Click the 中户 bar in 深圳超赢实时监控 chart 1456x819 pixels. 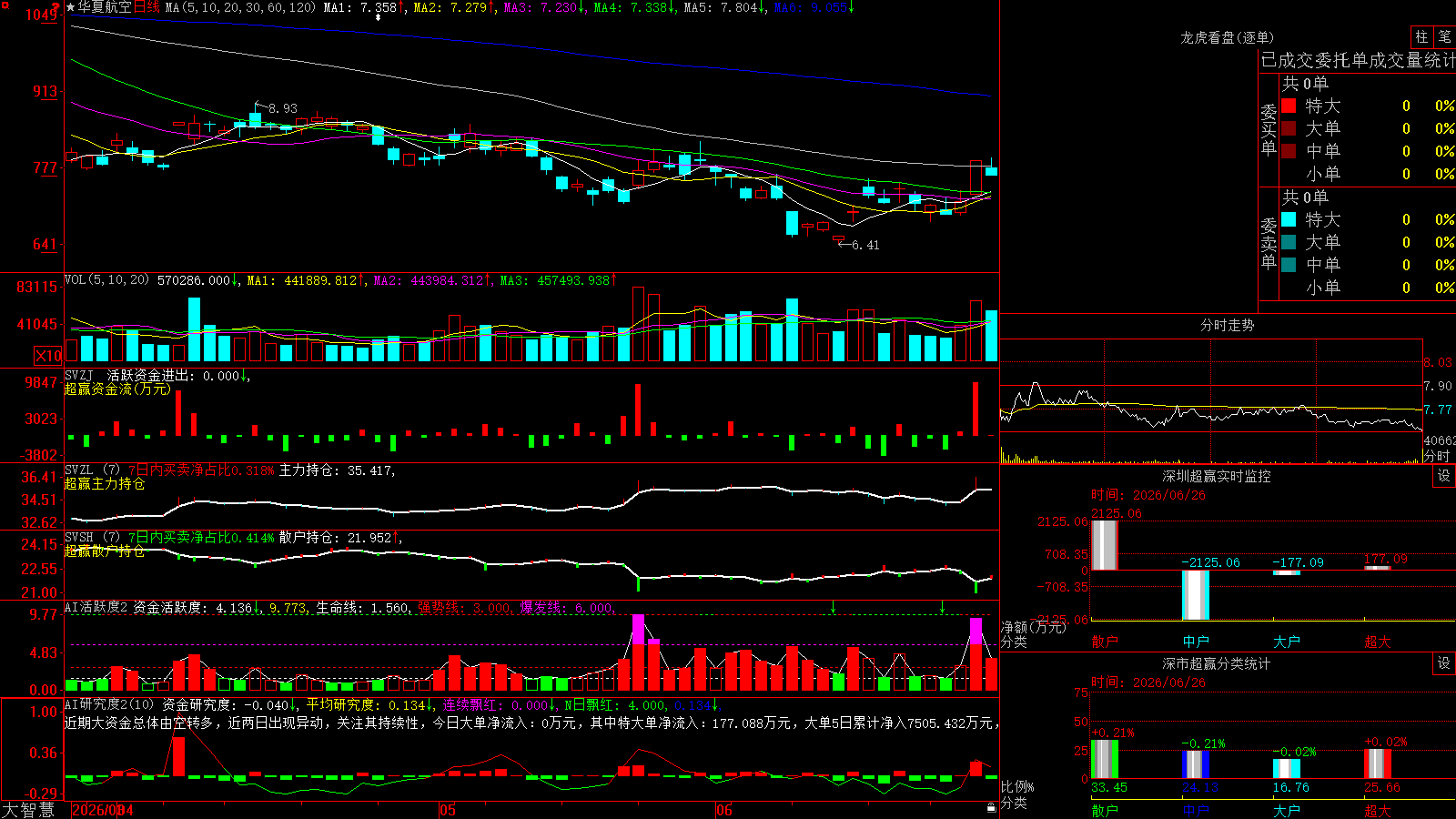click(x=1196, y=595)
